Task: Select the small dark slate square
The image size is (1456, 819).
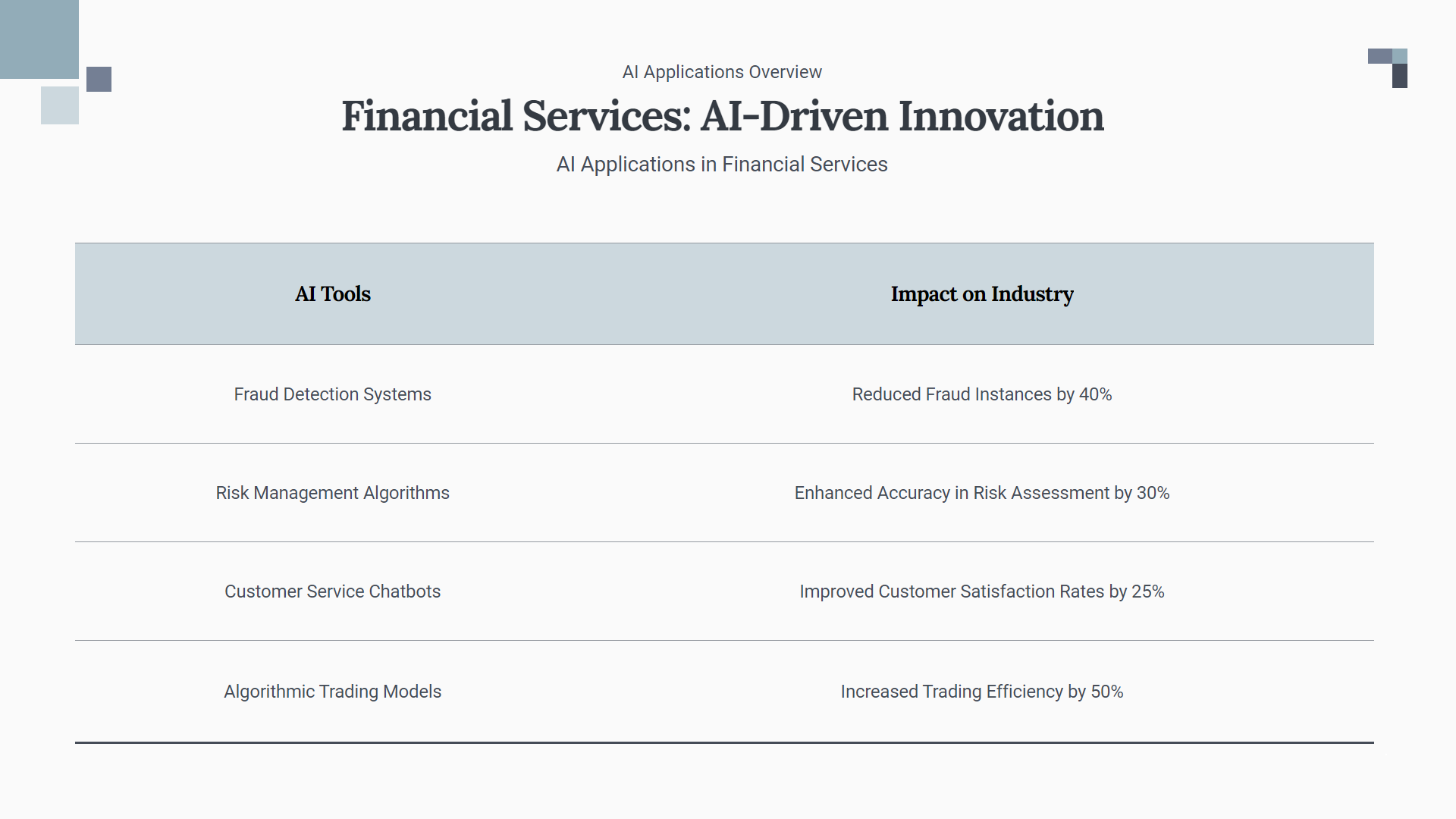Action: tap(99, 79)
